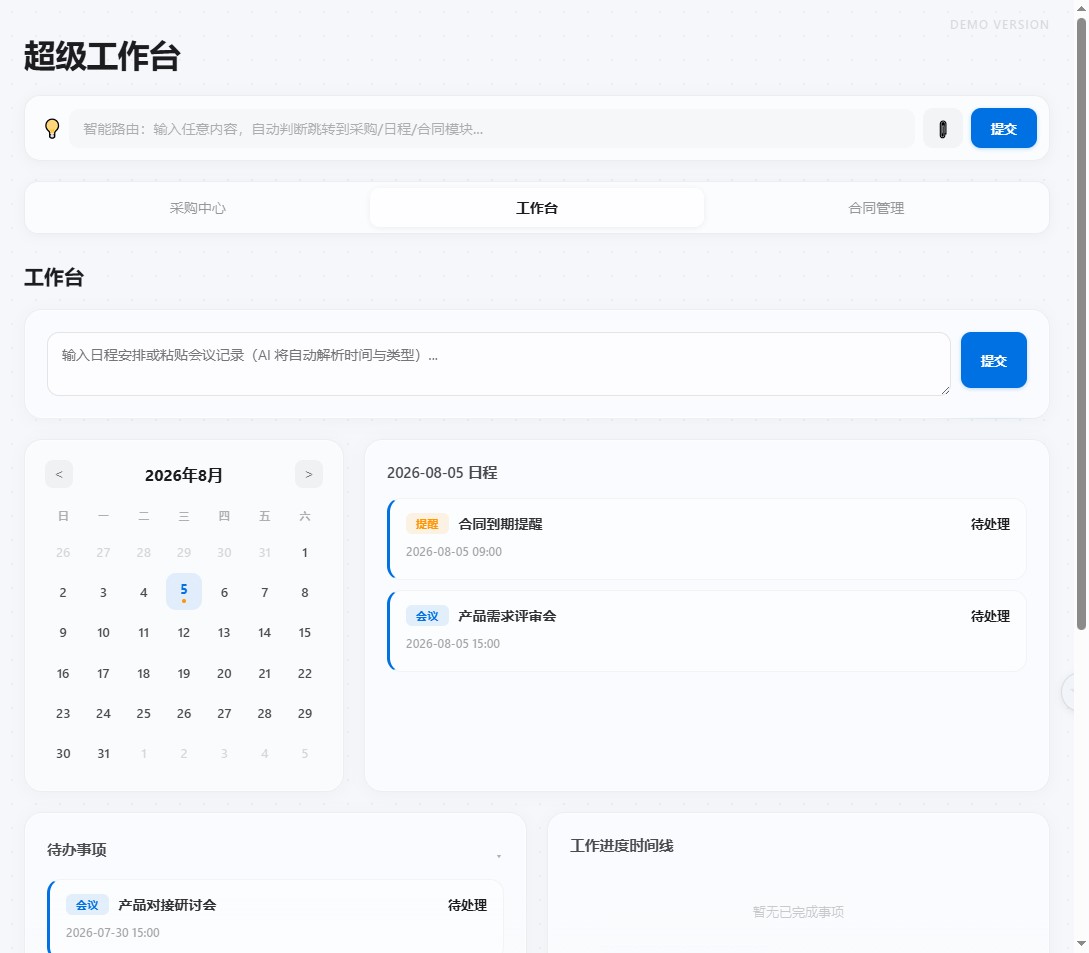Image resolution: width=1089 pixels, height=953 pixels.
Task: Select date 15 on the calendar
Action: [x=305, y=633]
